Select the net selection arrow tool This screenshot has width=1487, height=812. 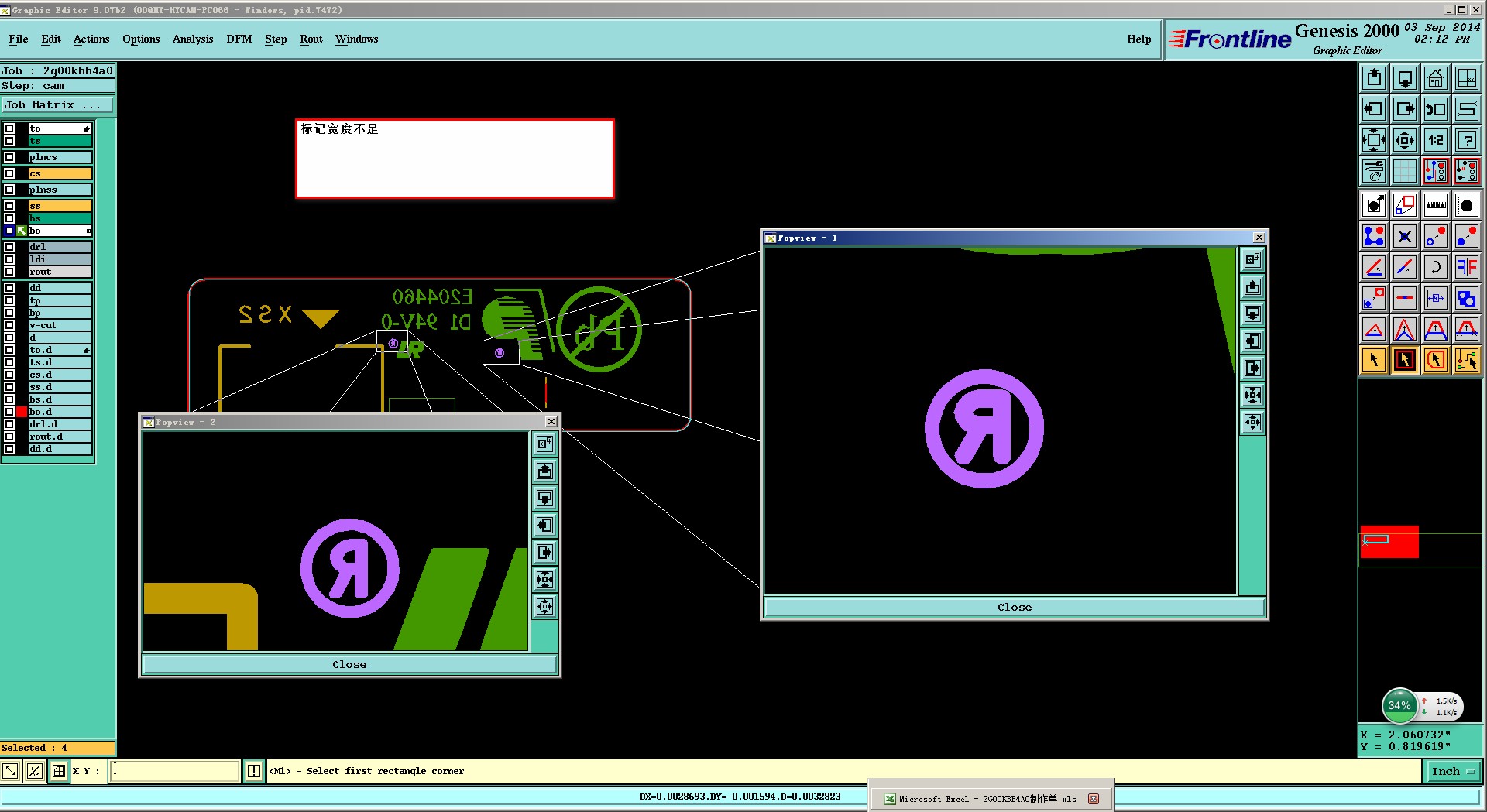(1467, 360)
